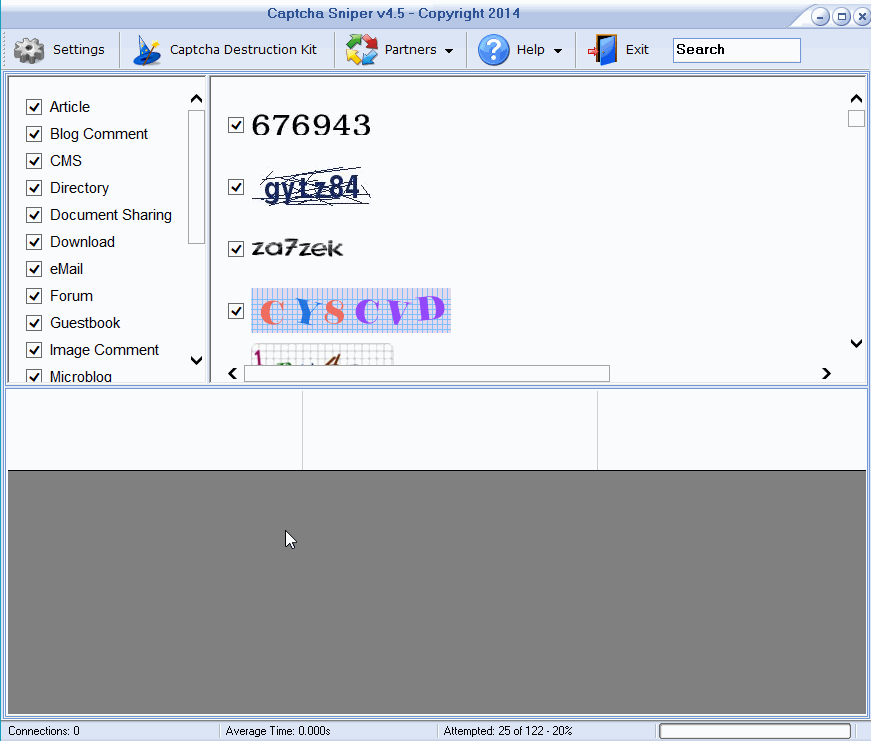The height and width of the screenshot is (741, 871).
Task: Click inside the Search input field
Action: 736,50
